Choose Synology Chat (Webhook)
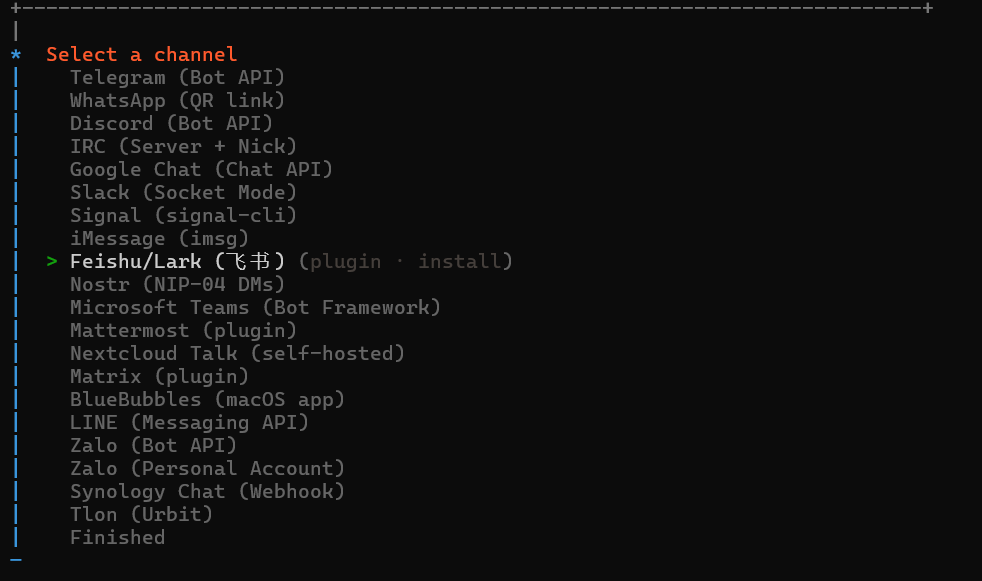Image resolution: width=982 pixels, height=581 pixels. (x=207, y=491)
